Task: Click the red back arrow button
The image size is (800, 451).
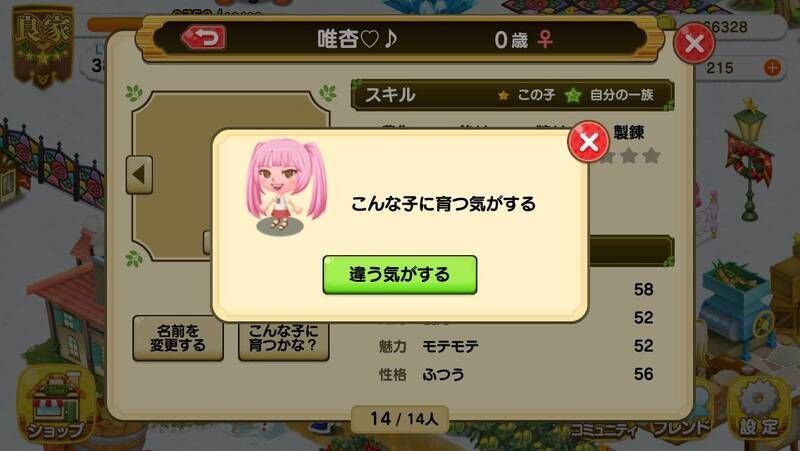Action: click(204, 38)
